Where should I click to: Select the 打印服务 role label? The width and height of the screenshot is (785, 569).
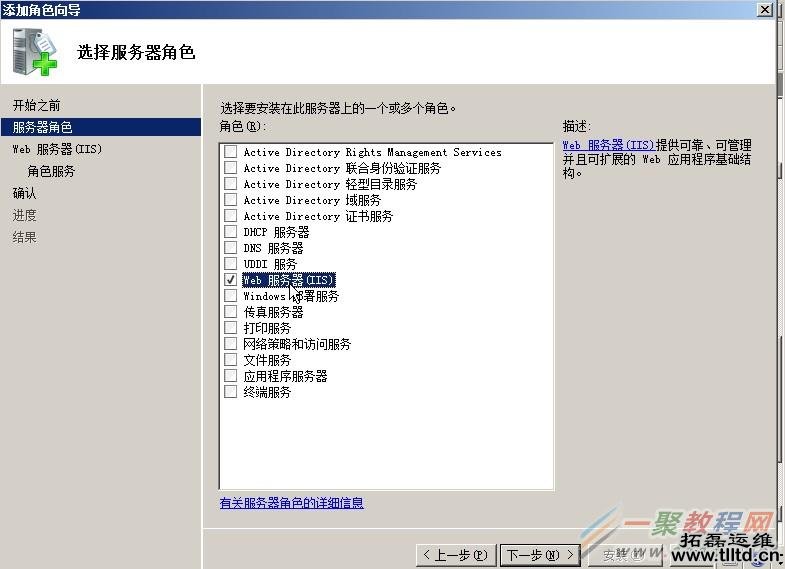[x=267, y=328]
